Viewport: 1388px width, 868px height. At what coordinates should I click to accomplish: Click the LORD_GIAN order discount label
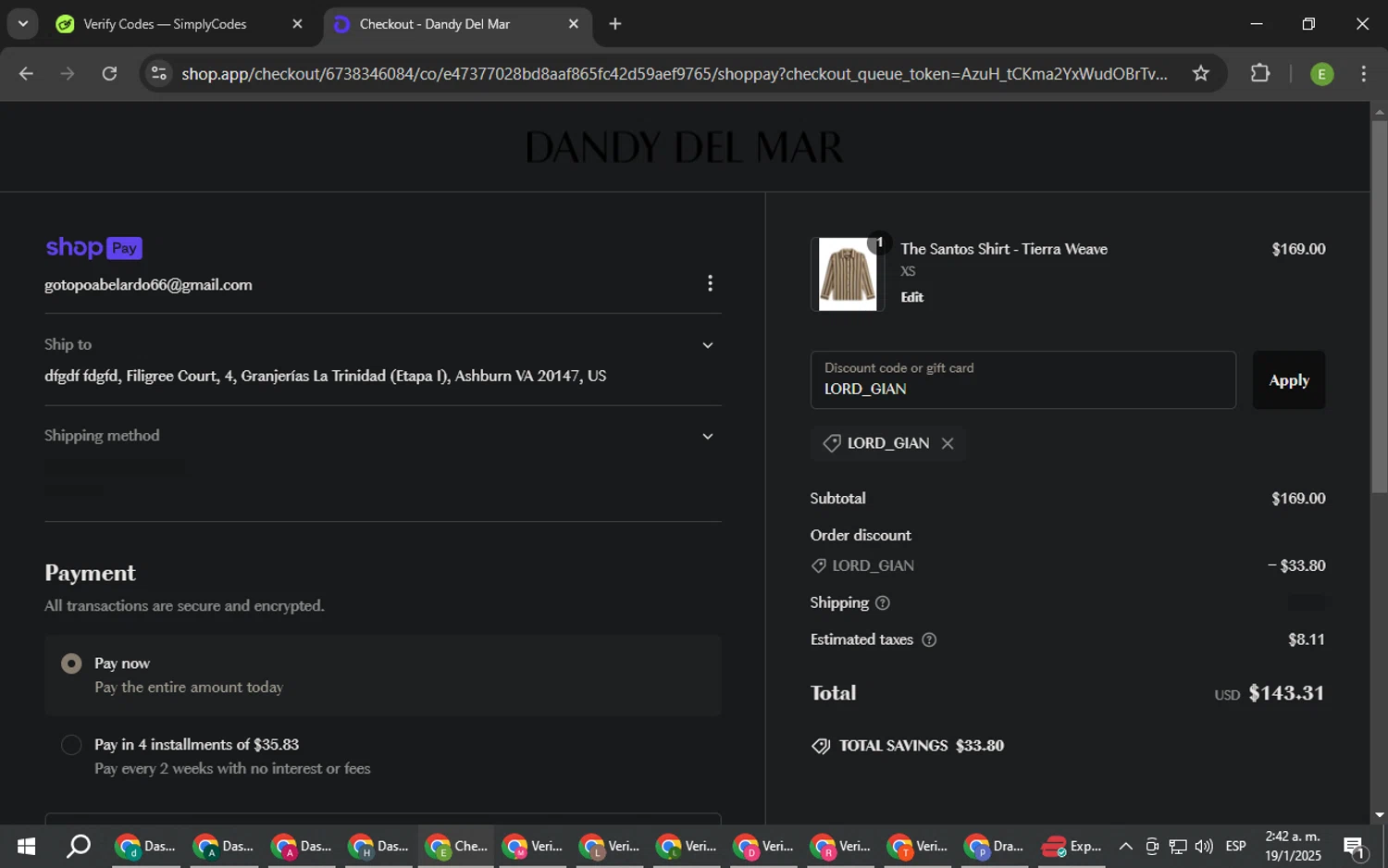click(x=873, y=565)
